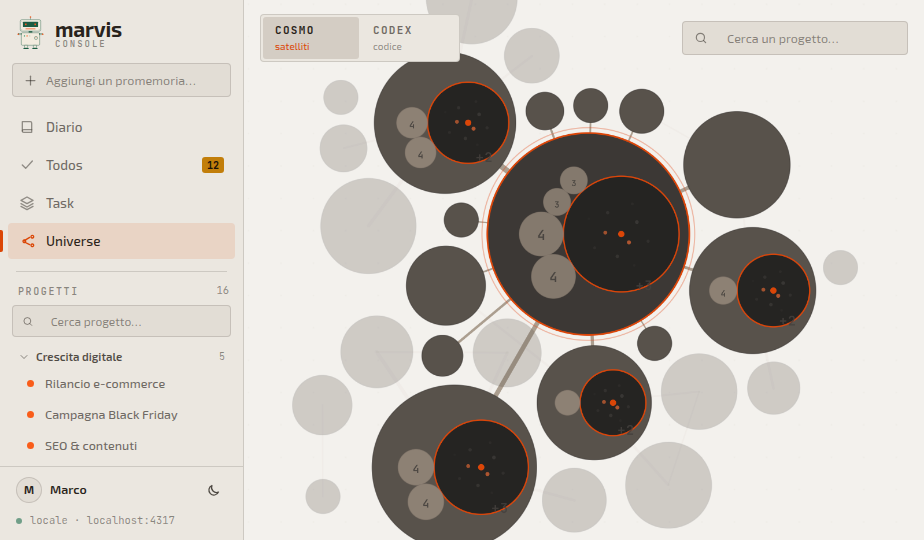The image size is (924, 540).
Task: Click the magnifier icon in the sidebar project search
Action: coord(28,322)
